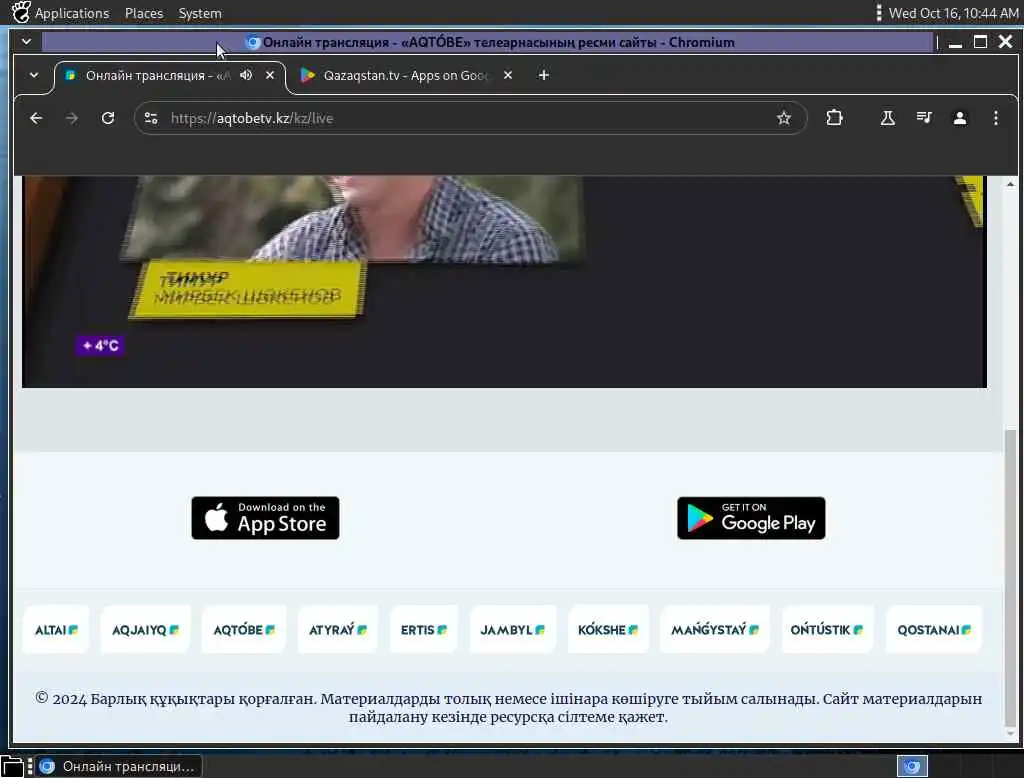Open the MAŃǴYSTAÝ channel link
The width and height of the screenshot is (1024, 778).
715,630
